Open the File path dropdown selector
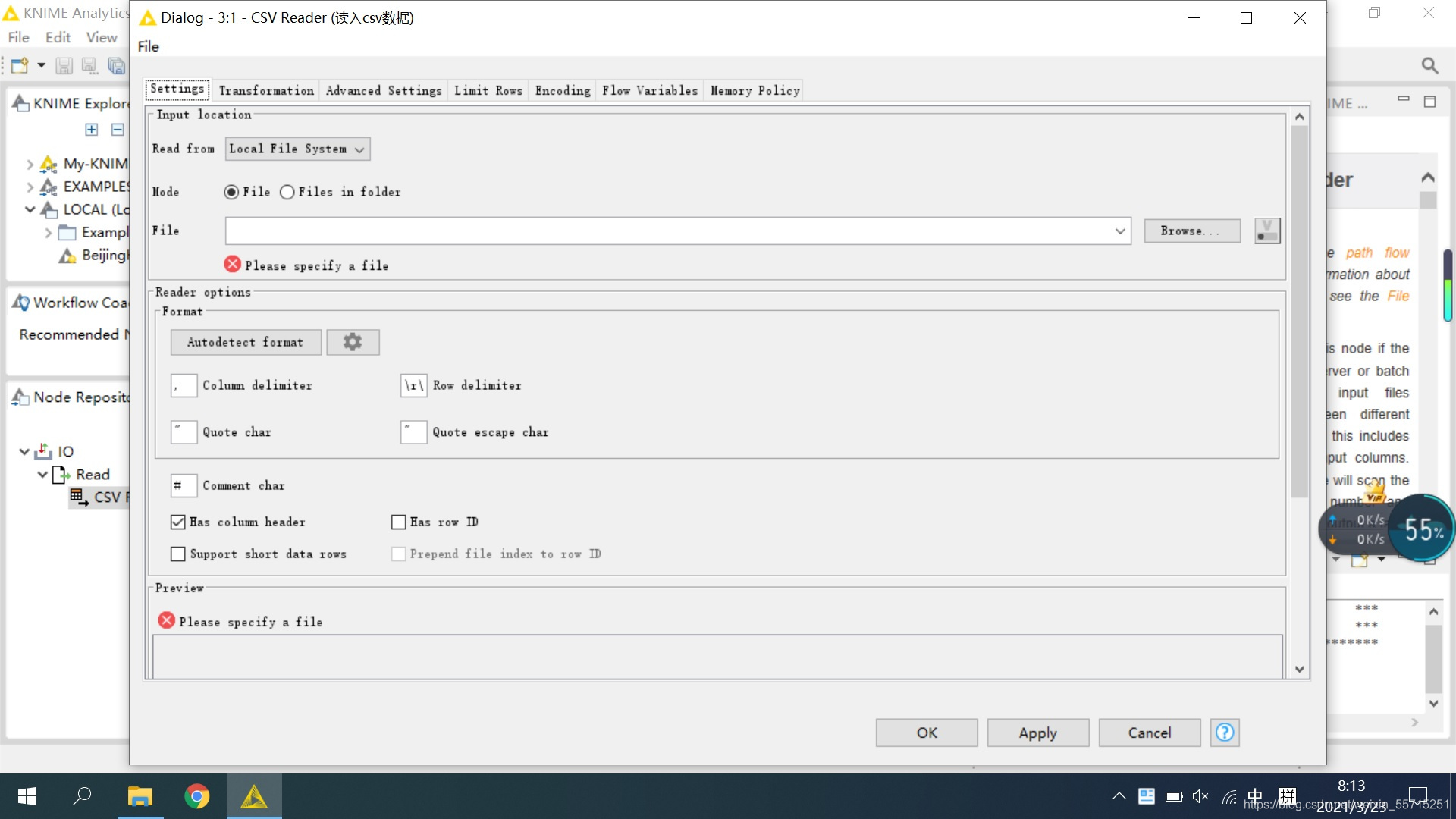The height and width of the screenshot is (819, 1456). [x=1119, y=230]
